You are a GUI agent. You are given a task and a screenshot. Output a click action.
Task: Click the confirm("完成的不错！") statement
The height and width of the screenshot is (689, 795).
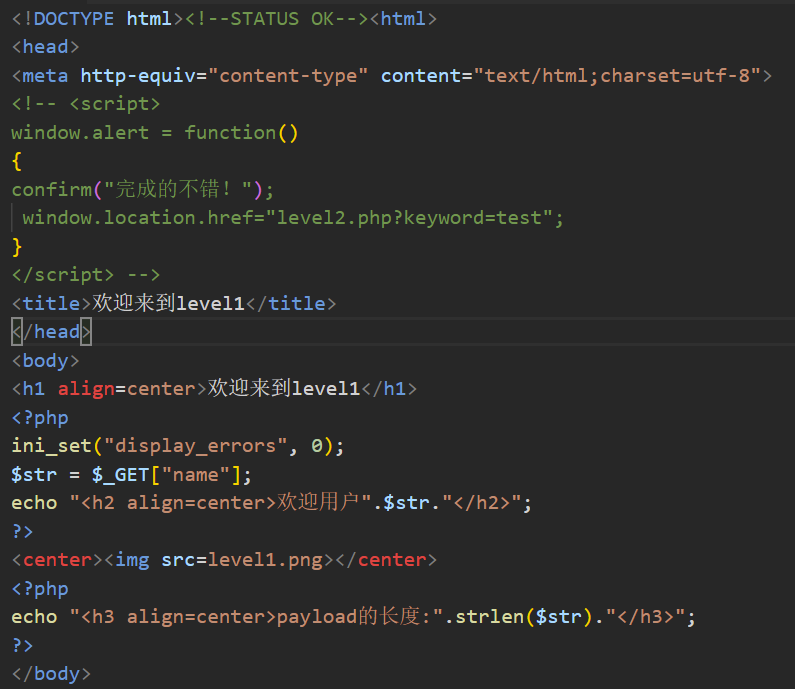[142, 190]
